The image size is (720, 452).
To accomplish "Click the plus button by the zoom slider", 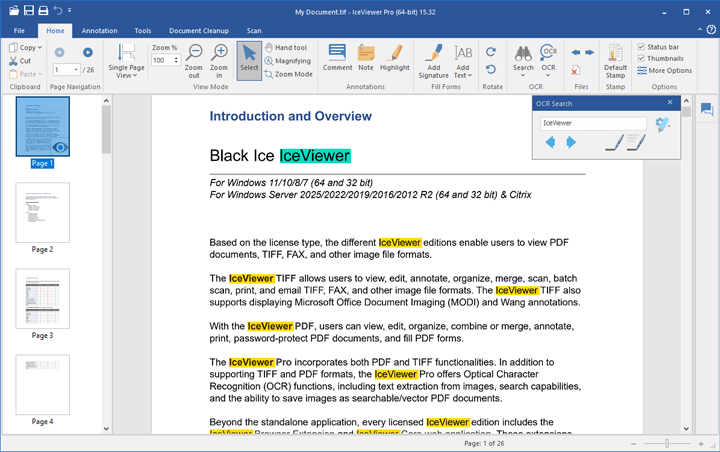I will [x=701, y=444].
